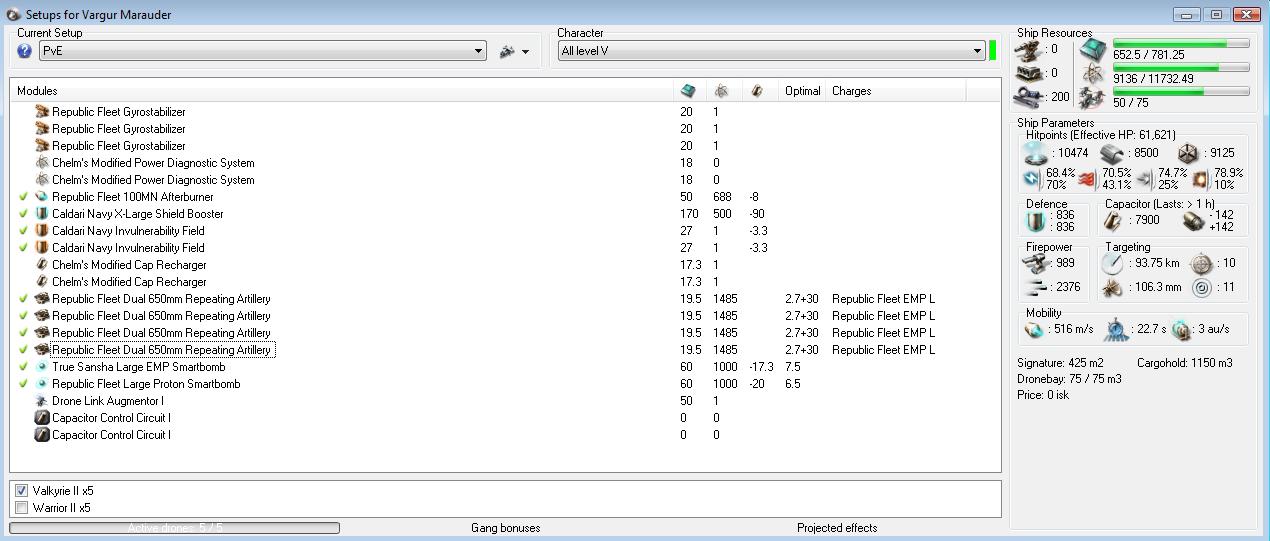Click the powergrid usage bar 9136 / 11732.49

click(1181, 68)
